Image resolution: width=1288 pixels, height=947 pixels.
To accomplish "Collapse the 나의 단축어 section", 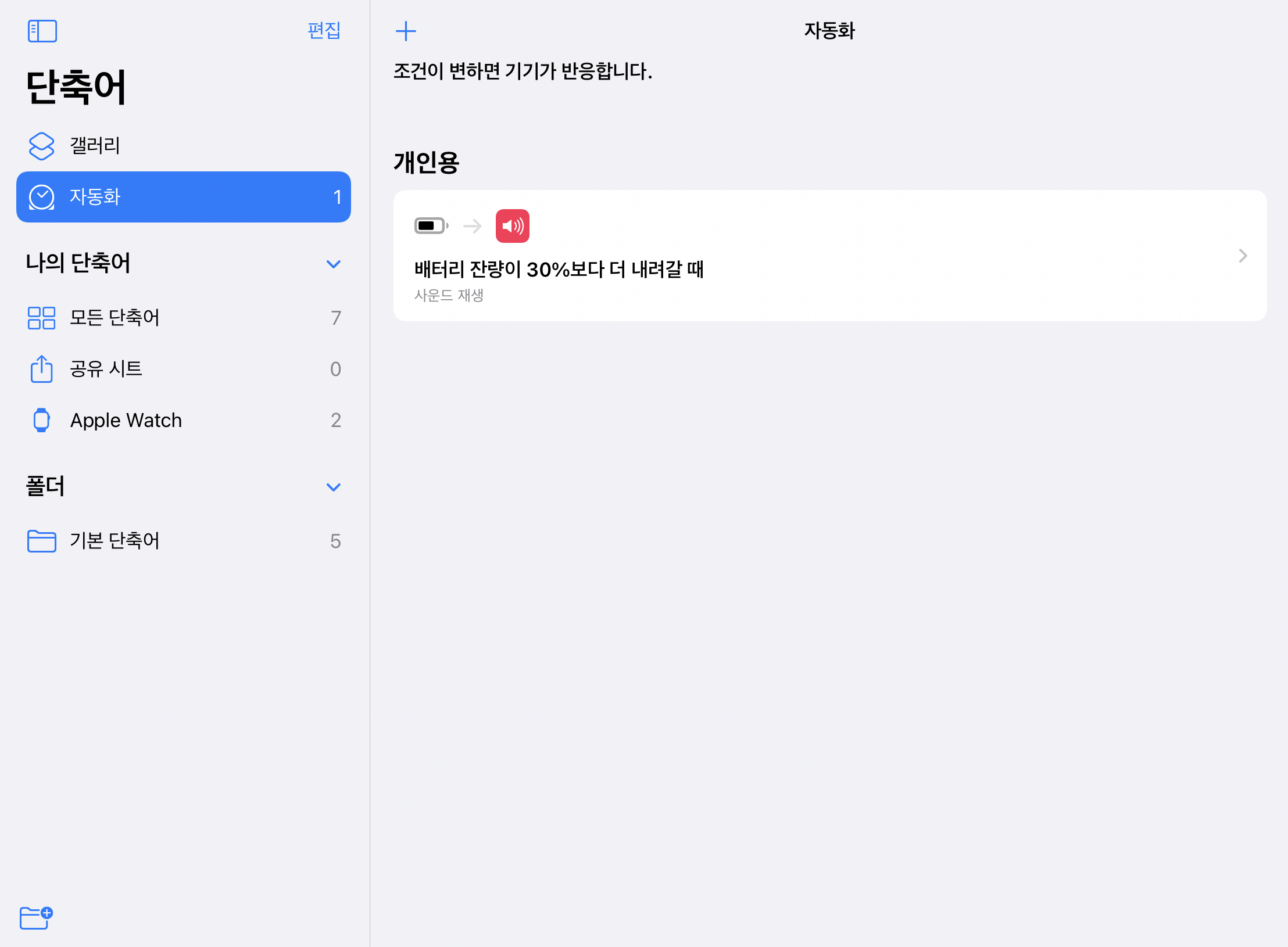I will (x=333, y=264).
